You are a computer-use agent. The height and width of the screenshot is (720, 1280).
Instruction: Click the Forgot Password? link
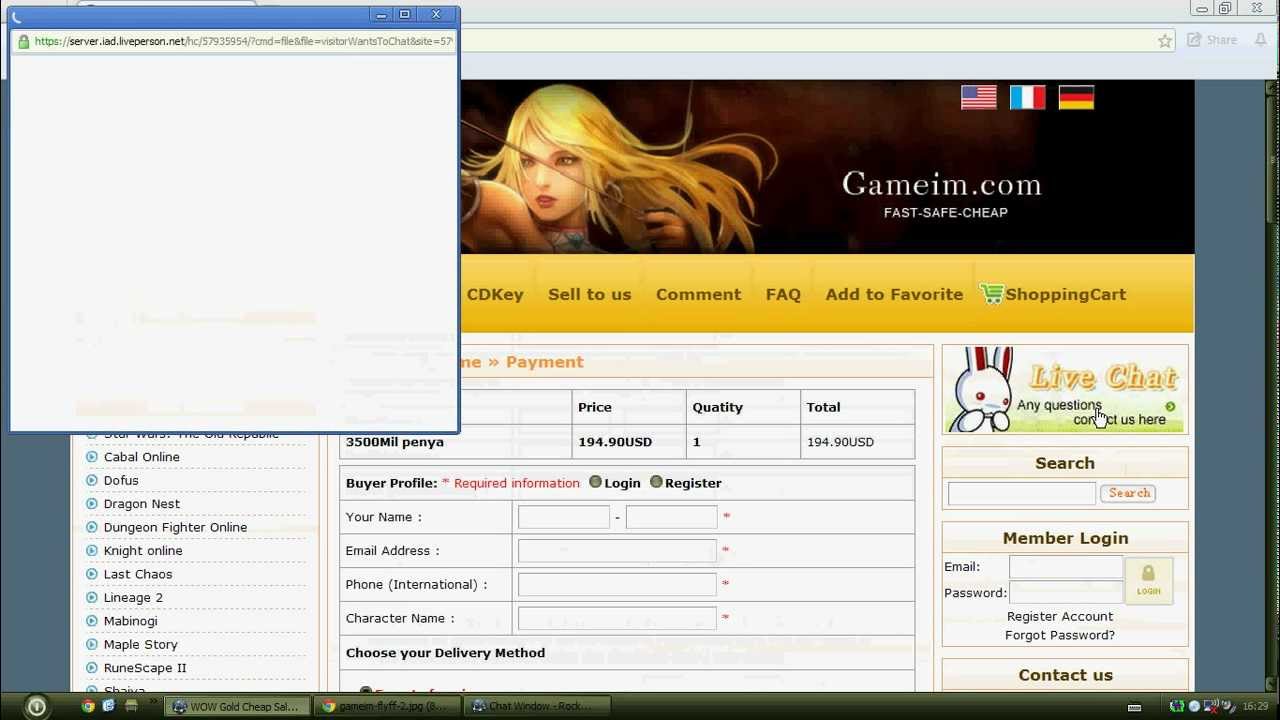[x=1059, y=635]
